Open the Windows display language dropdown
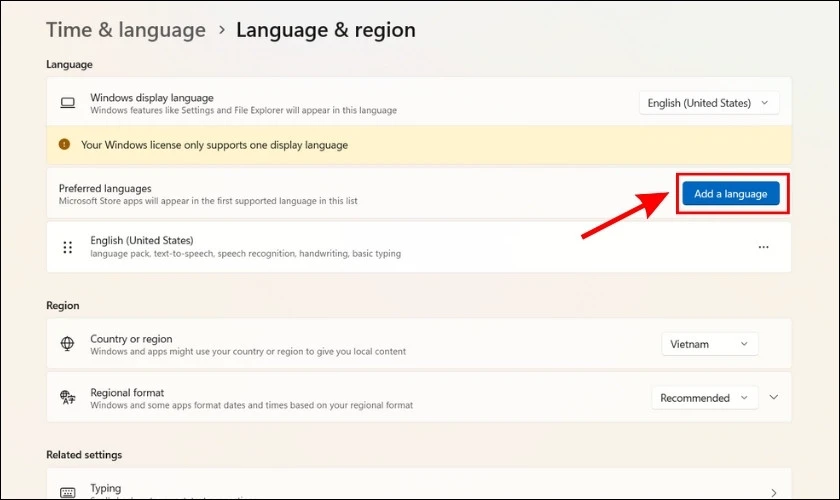Screen dimensions: 840x500 tap(709, 103)
